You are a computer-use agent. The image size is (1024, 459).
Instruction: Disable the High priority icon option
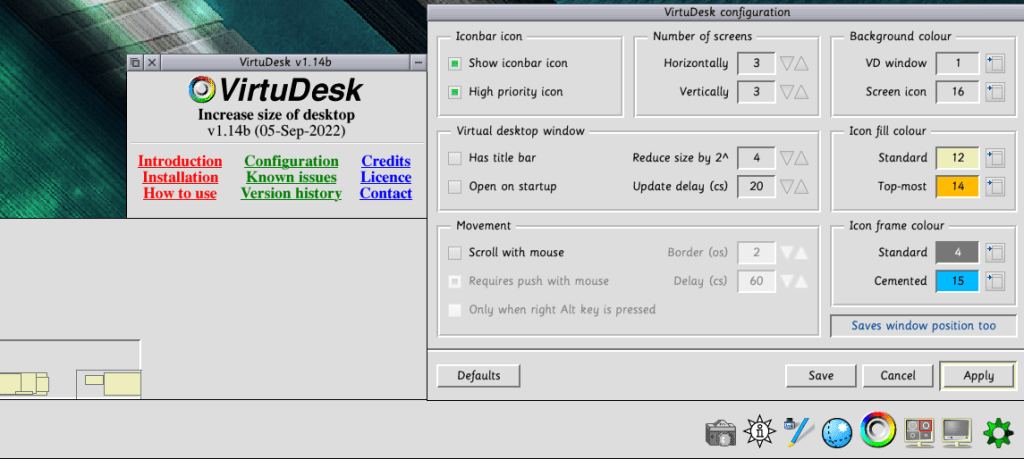tap(455, 92)
